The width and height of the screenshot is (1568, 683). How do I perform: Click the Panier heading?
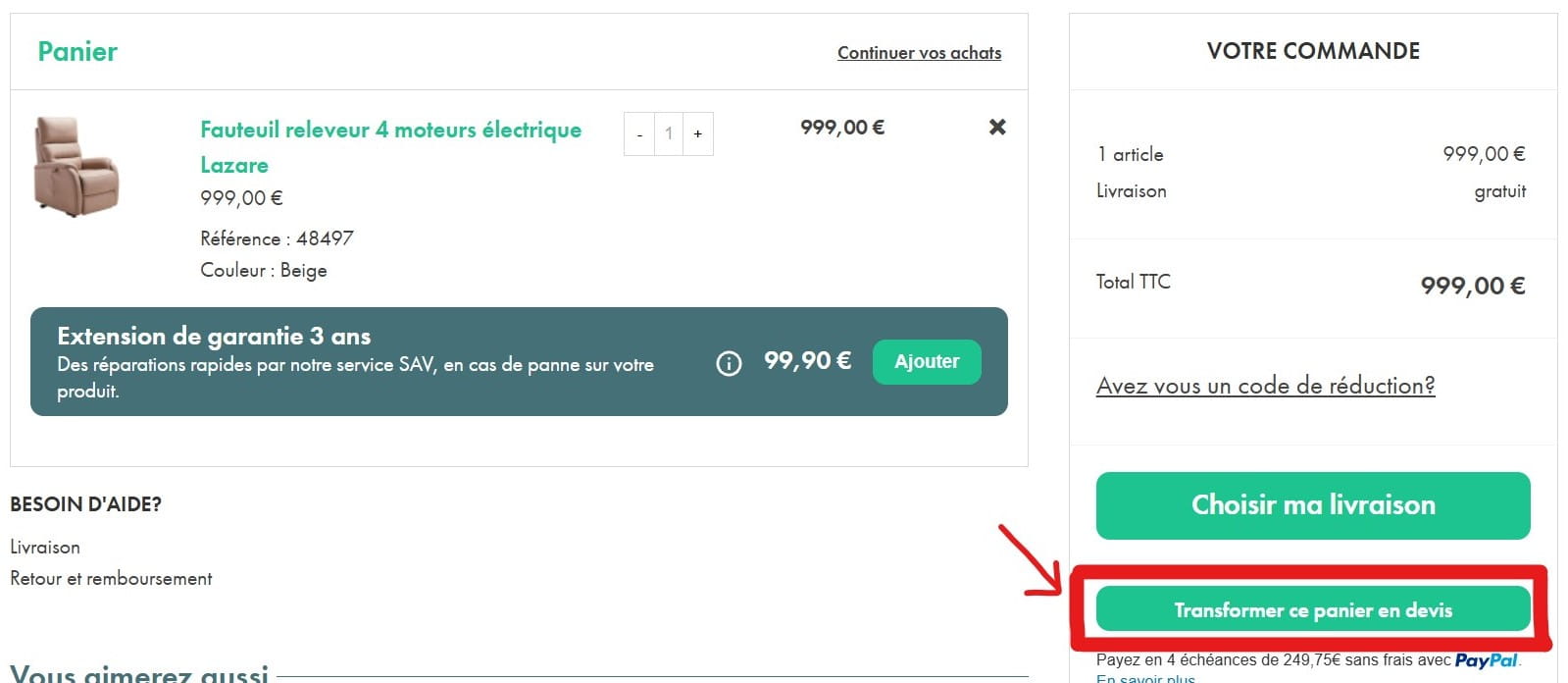pos(77,51)
